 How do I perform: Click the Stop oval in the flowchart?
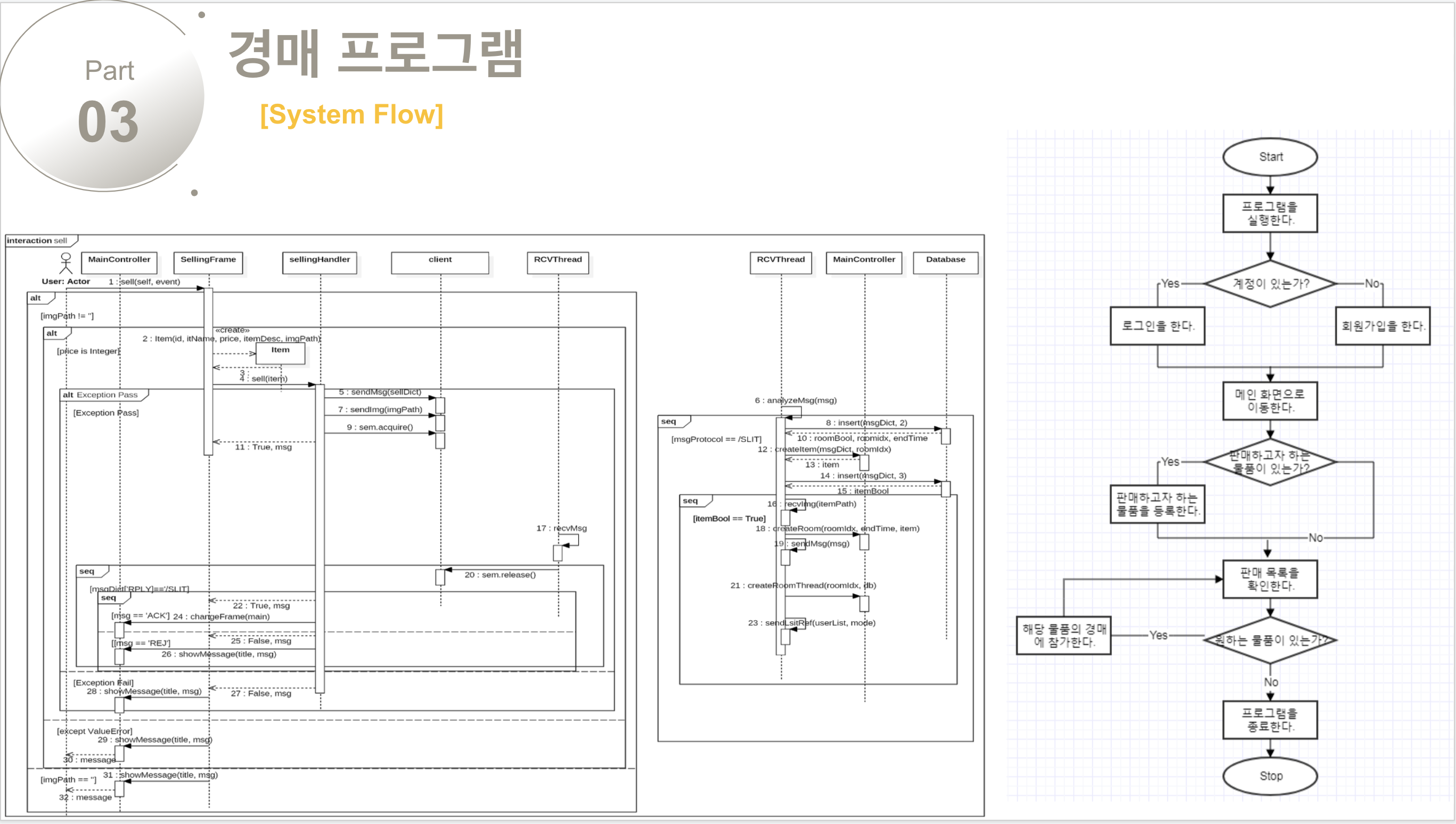click(x=1270, y=776)
